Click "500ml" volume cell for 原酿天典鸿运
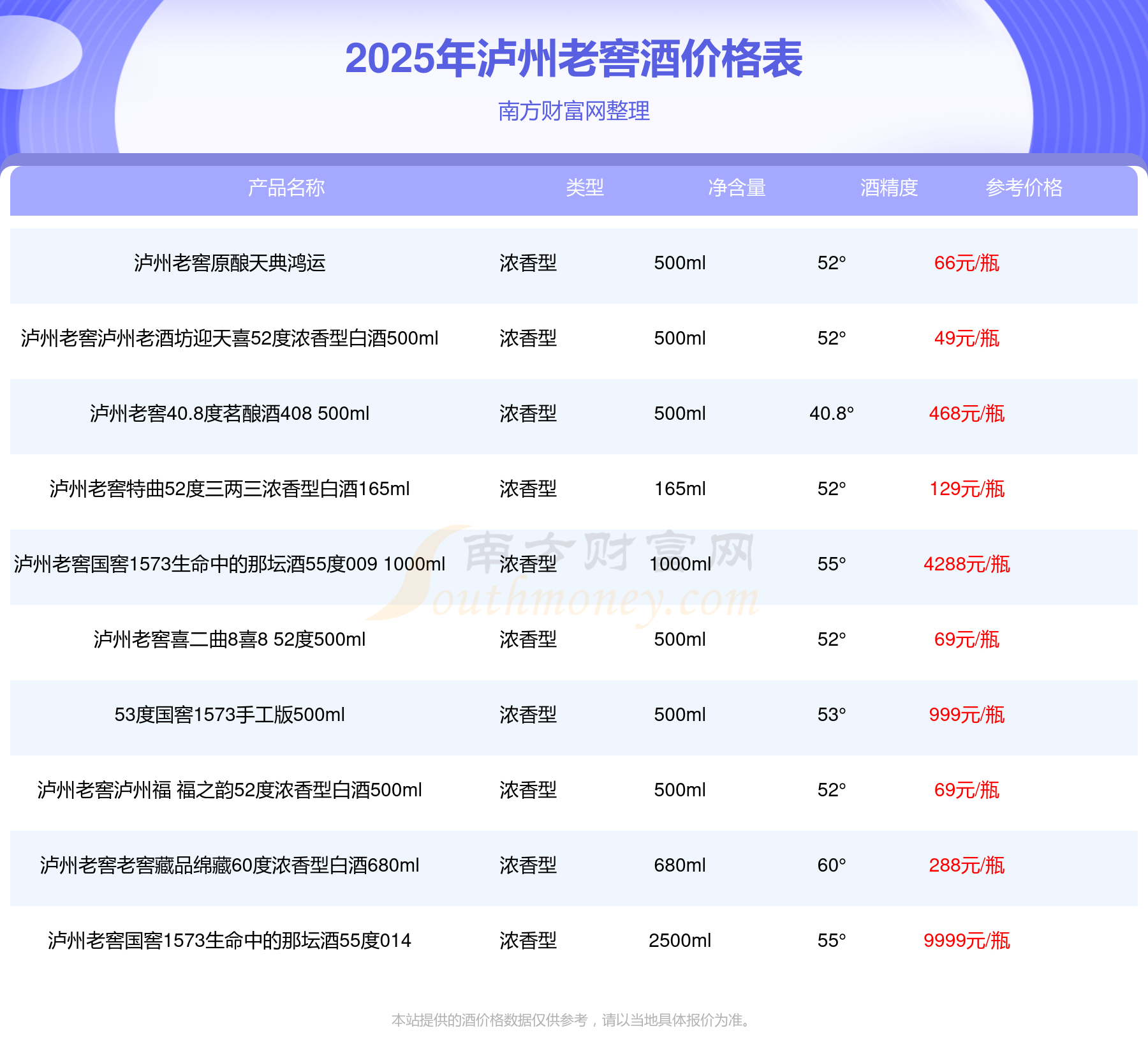Image resolution: width=1148 pixels, height=1049 pixels. point(680,263)
